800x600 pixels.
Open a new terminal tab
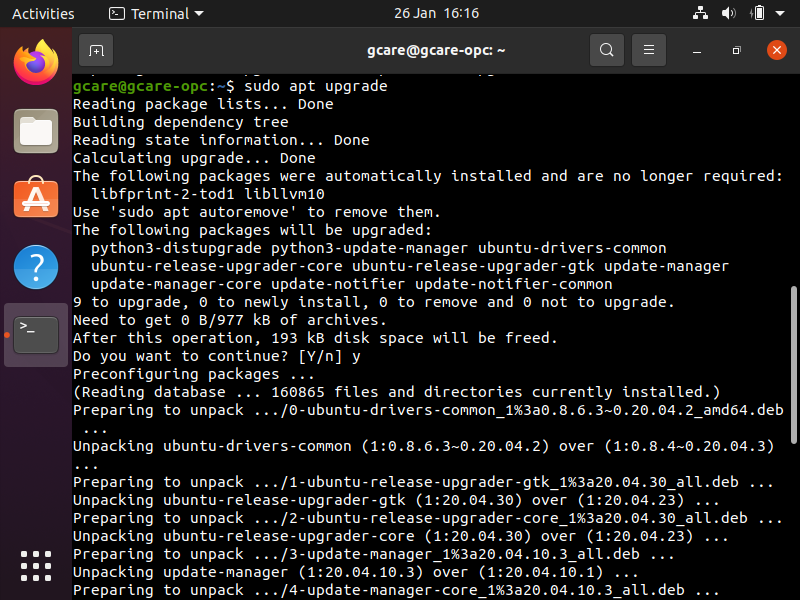(96, 51)
